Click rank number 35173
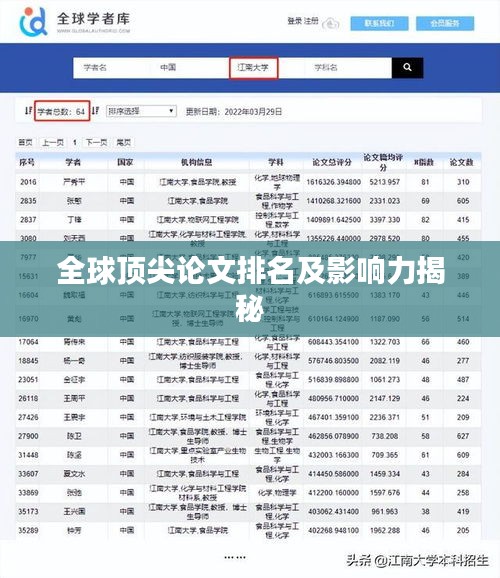This screenshot has height=578, width=500. point(28,512)
